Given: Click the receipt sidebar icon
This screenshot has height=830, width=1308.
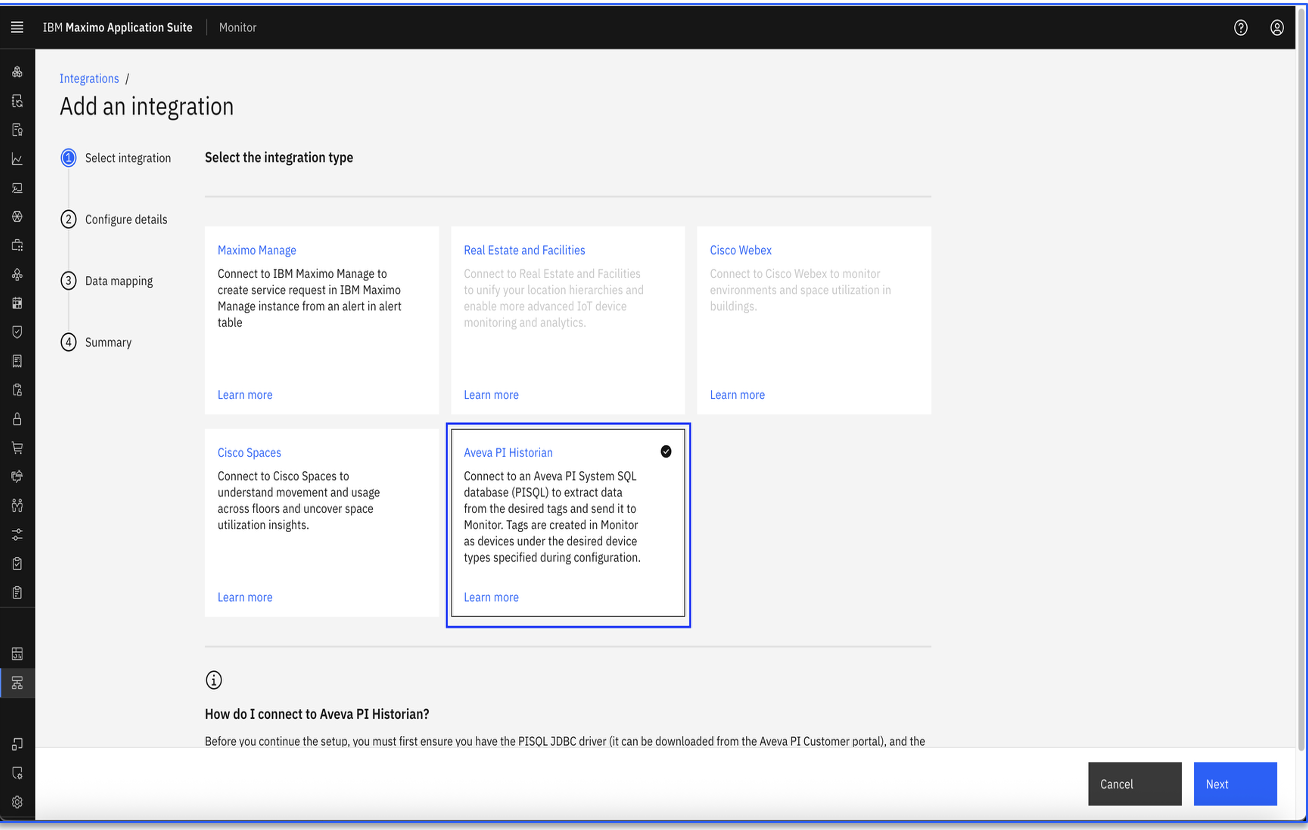Looking at the screenshot, I should pos(17,361).
